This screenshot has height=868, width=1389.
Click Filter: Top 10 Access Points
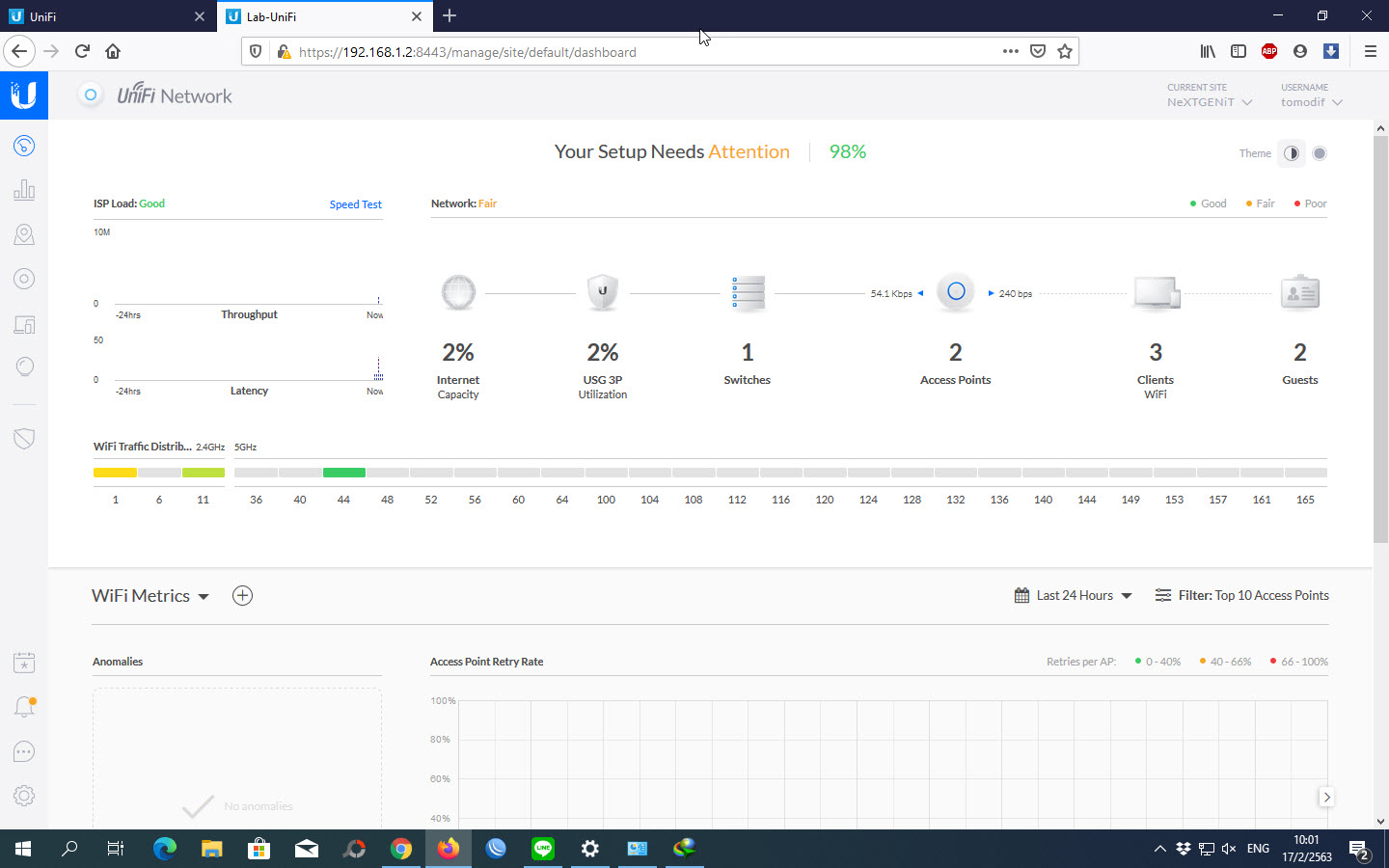[x=1242, y=596]
